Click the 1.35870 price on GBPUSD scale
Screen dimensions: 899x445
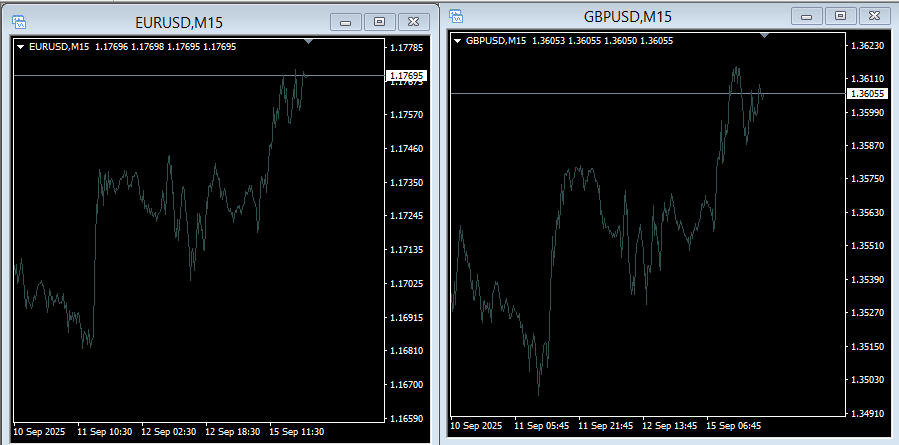click(x=868, y=146)
